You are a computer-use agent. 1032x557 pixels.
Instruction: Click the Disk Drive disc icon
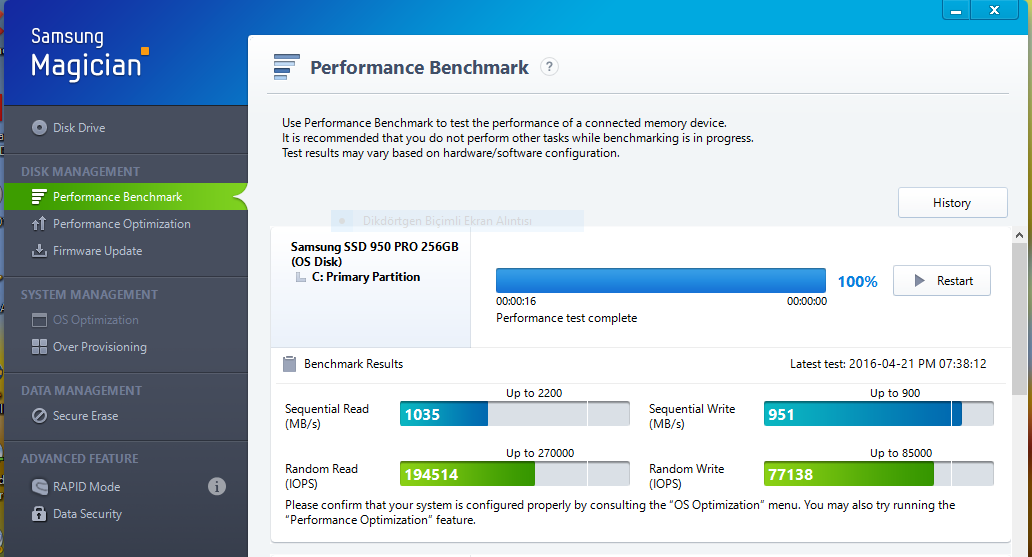coord(39,128)
